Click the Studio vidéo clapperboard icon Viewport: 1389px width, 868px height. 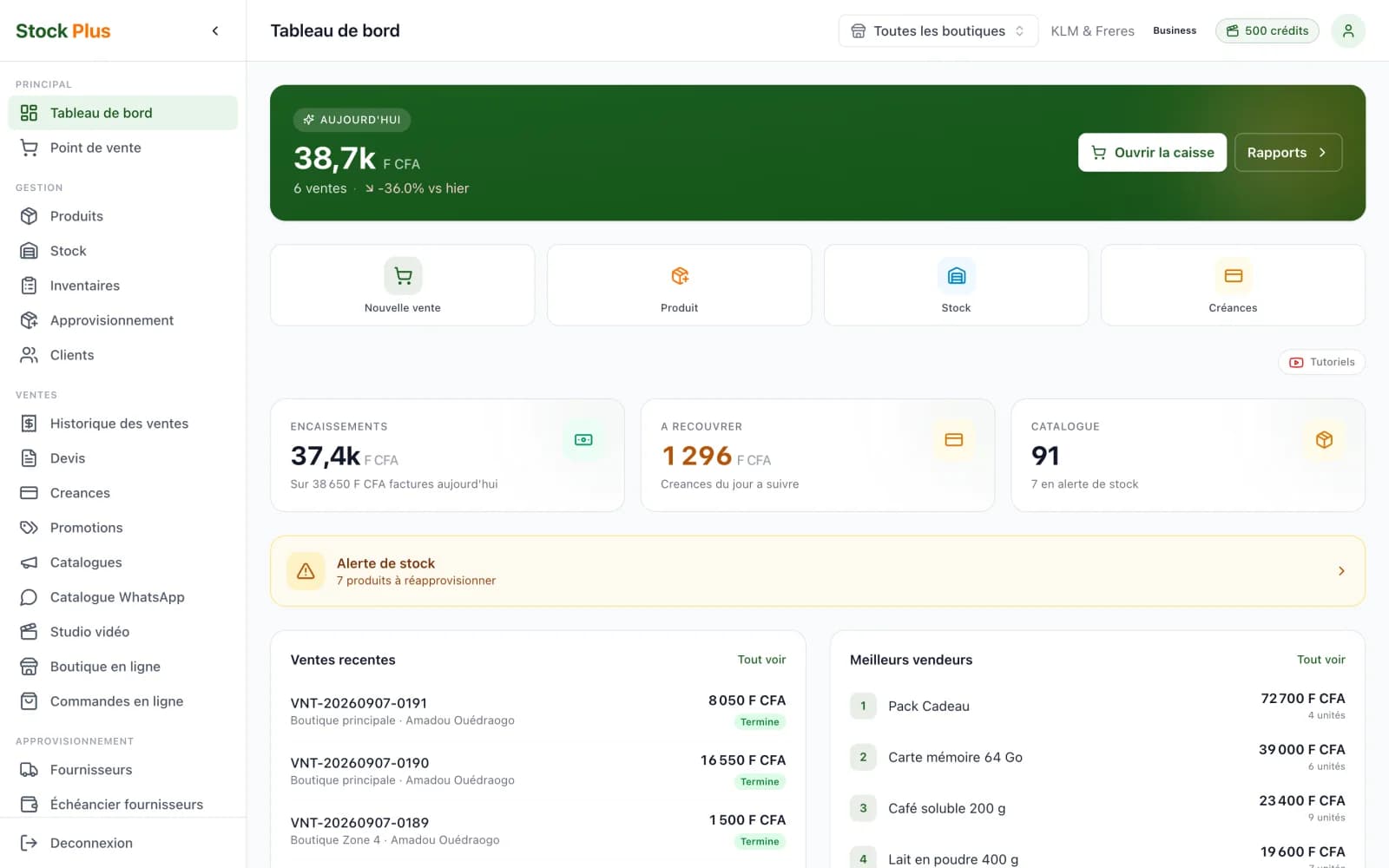pyautogui.click(x=30, y=632)
